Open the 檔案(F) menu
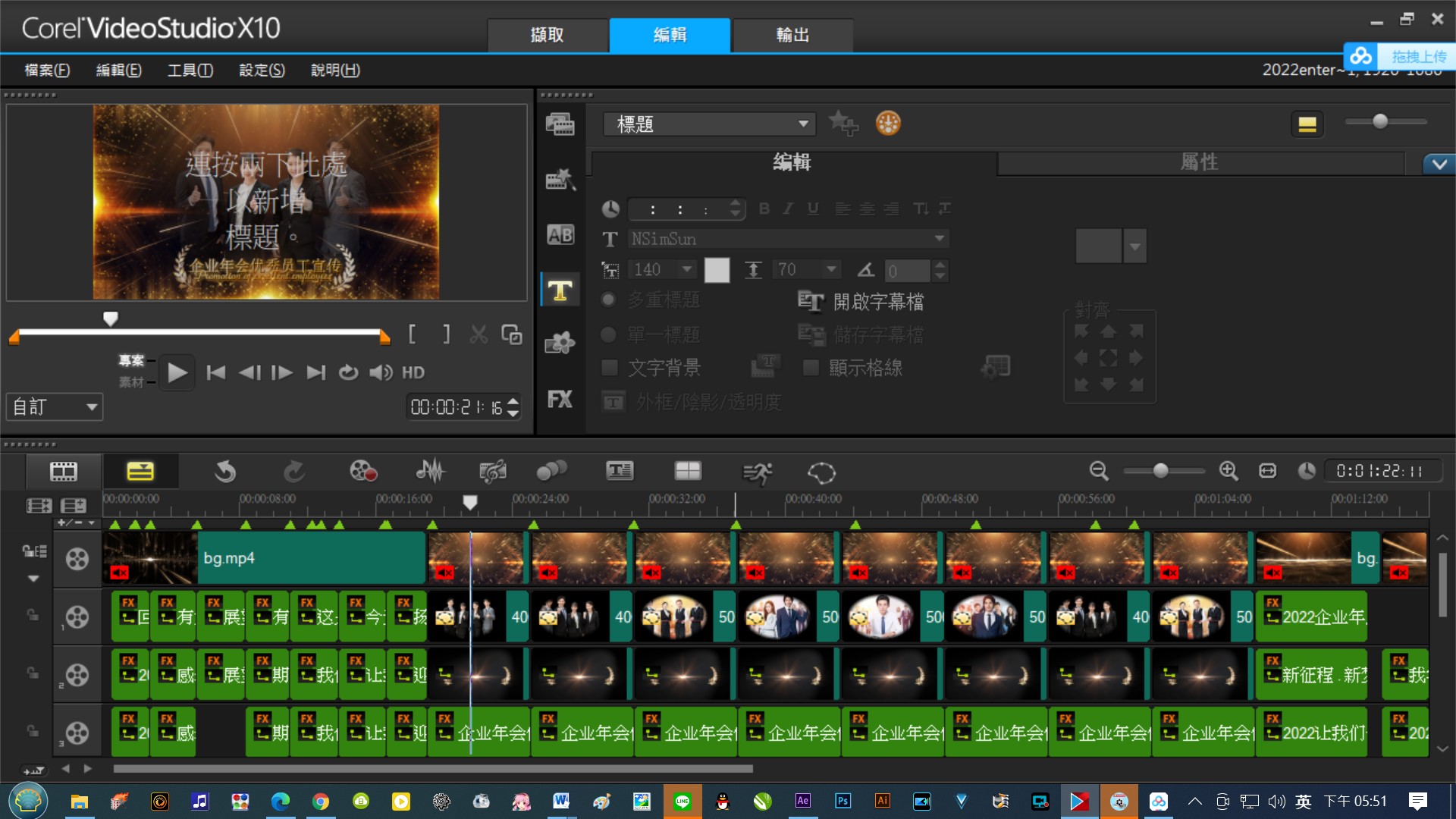This screenshot has height=819, width=1456. pyautogui.click(x=47, y=70)
